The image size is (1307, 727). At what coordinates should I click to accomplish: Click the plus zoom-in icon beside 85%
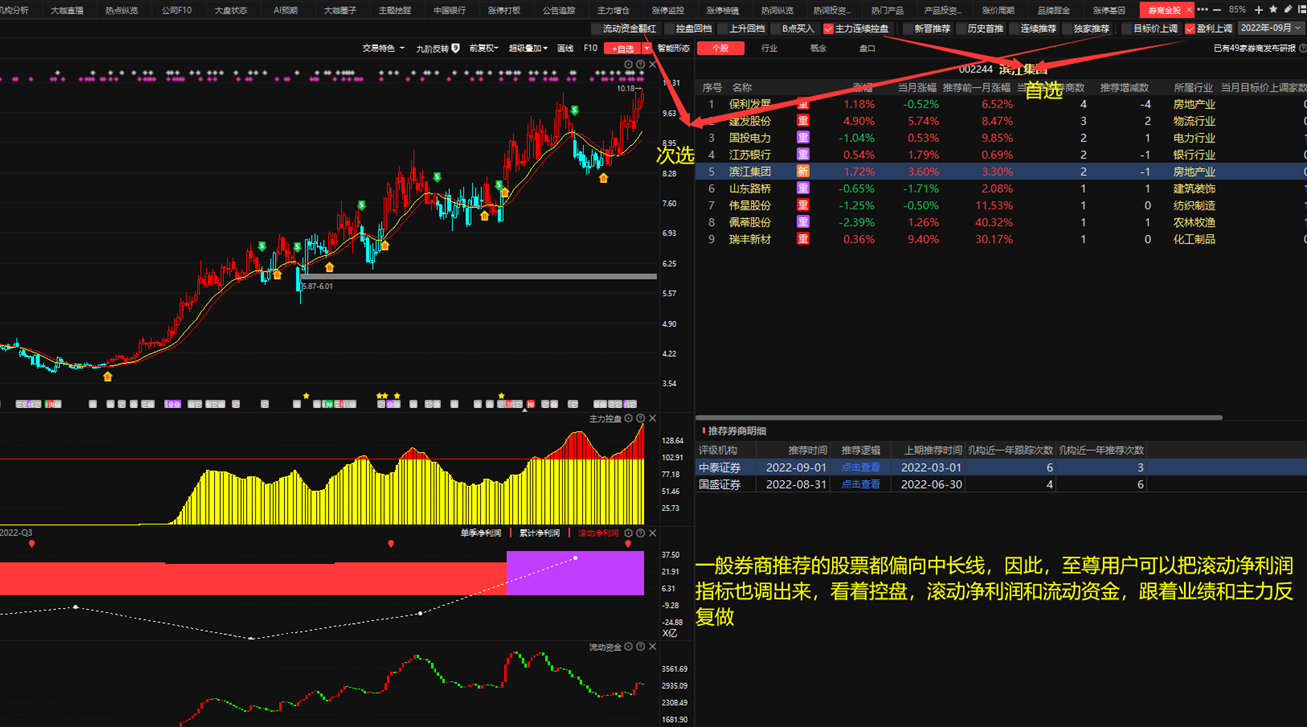coord(1258,10)
